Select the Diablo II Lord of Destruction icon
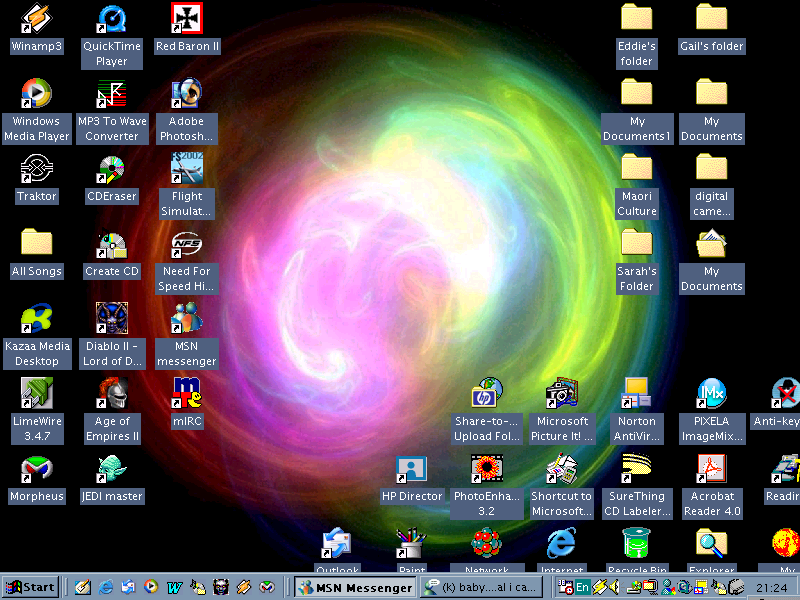The image size is (800, 600). tap(111, 319)
